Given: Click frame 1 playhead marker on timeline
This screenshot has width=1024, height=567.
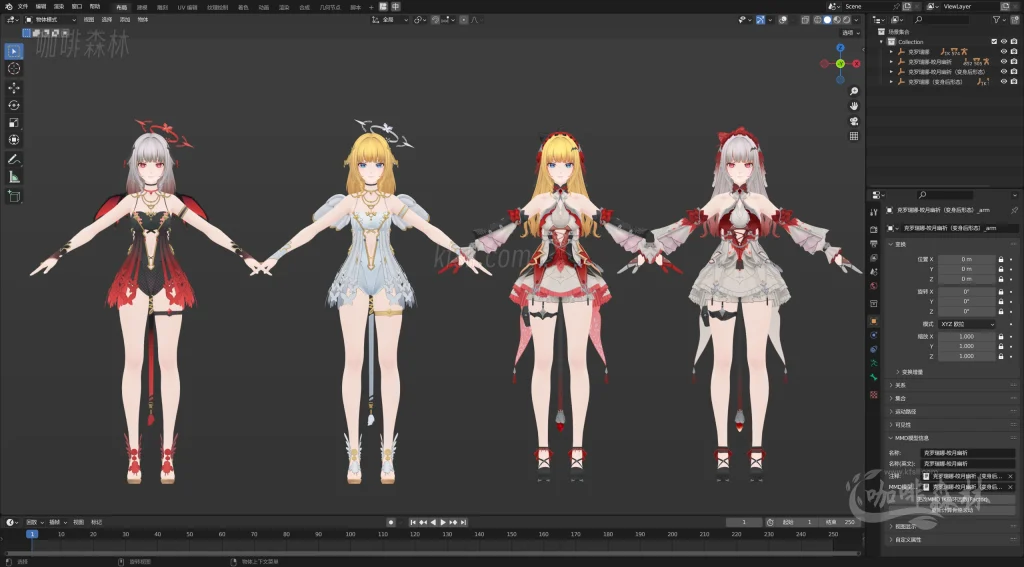Looking at the screenshot, I should (x=31, y=534).
